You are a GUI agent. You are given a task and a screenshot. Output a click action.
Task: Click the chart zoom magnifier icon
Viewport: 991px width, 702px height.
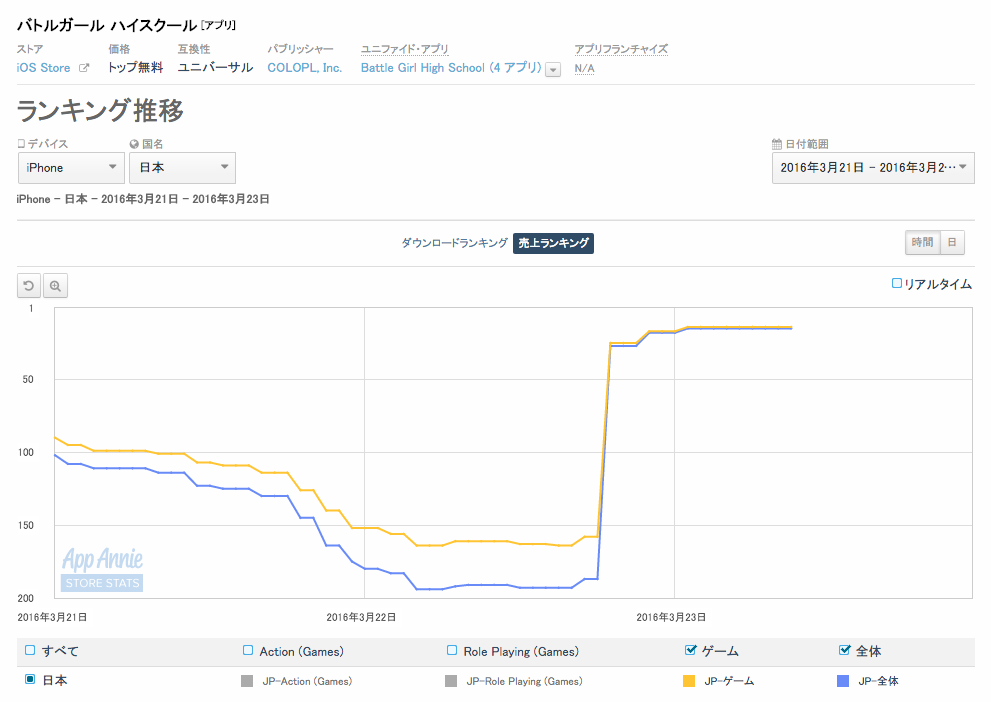click(55, 286)
